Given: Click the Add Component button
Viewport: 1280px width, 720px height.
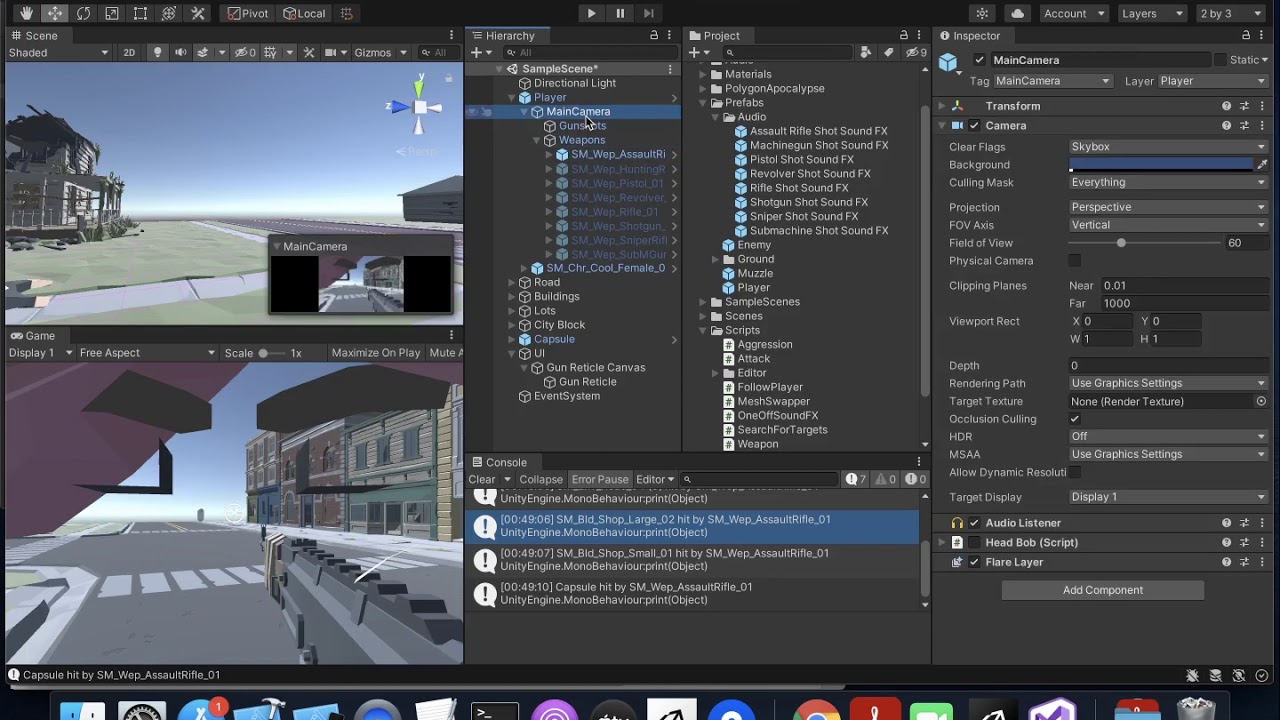Looking at the screenshot, I should click(1102, 590).
